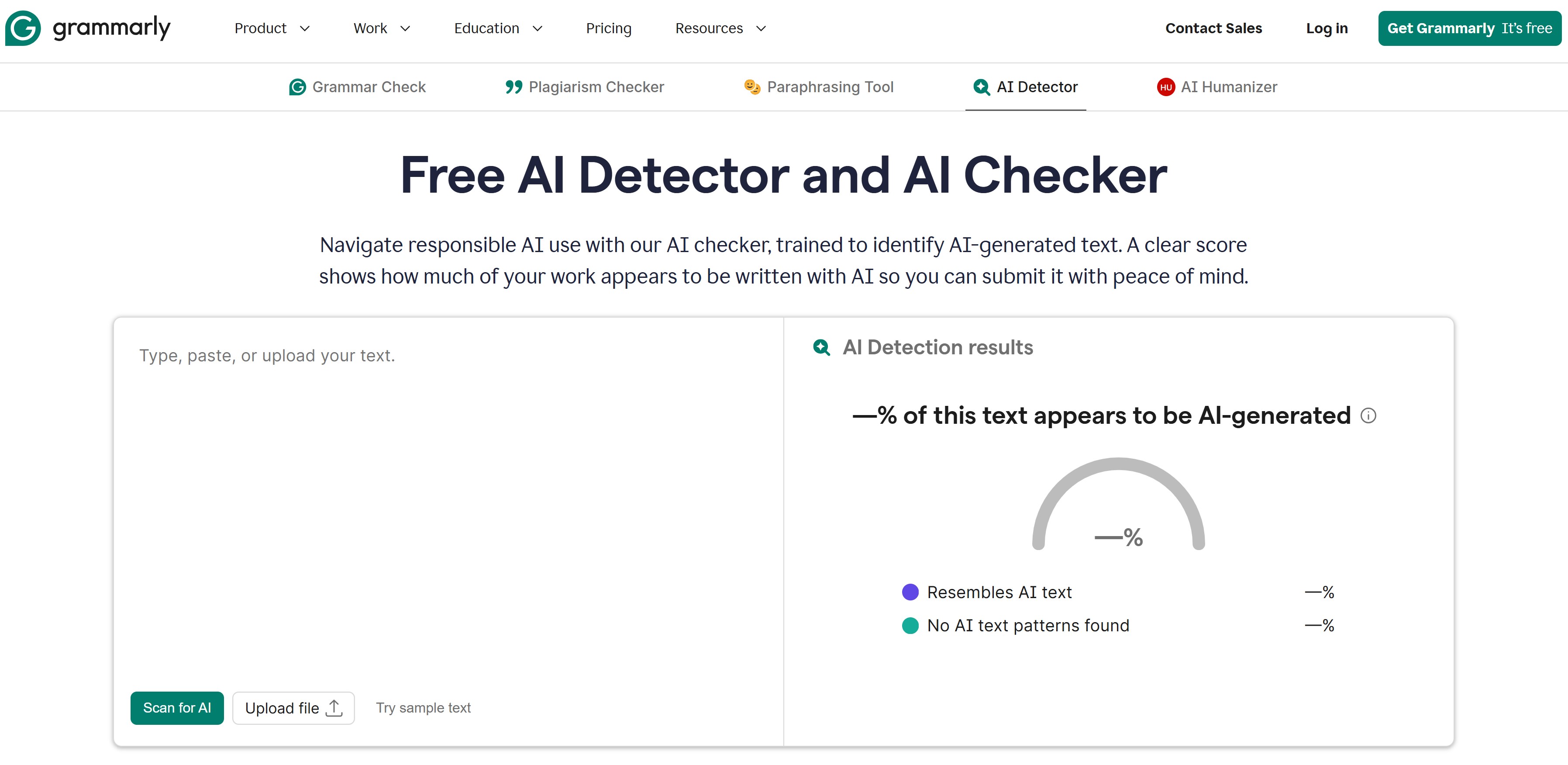The width and height of the screenshot is (1568, 765).
Task: Click the Paraphrasing Tool emoji icon
Action: coord(752,87)
